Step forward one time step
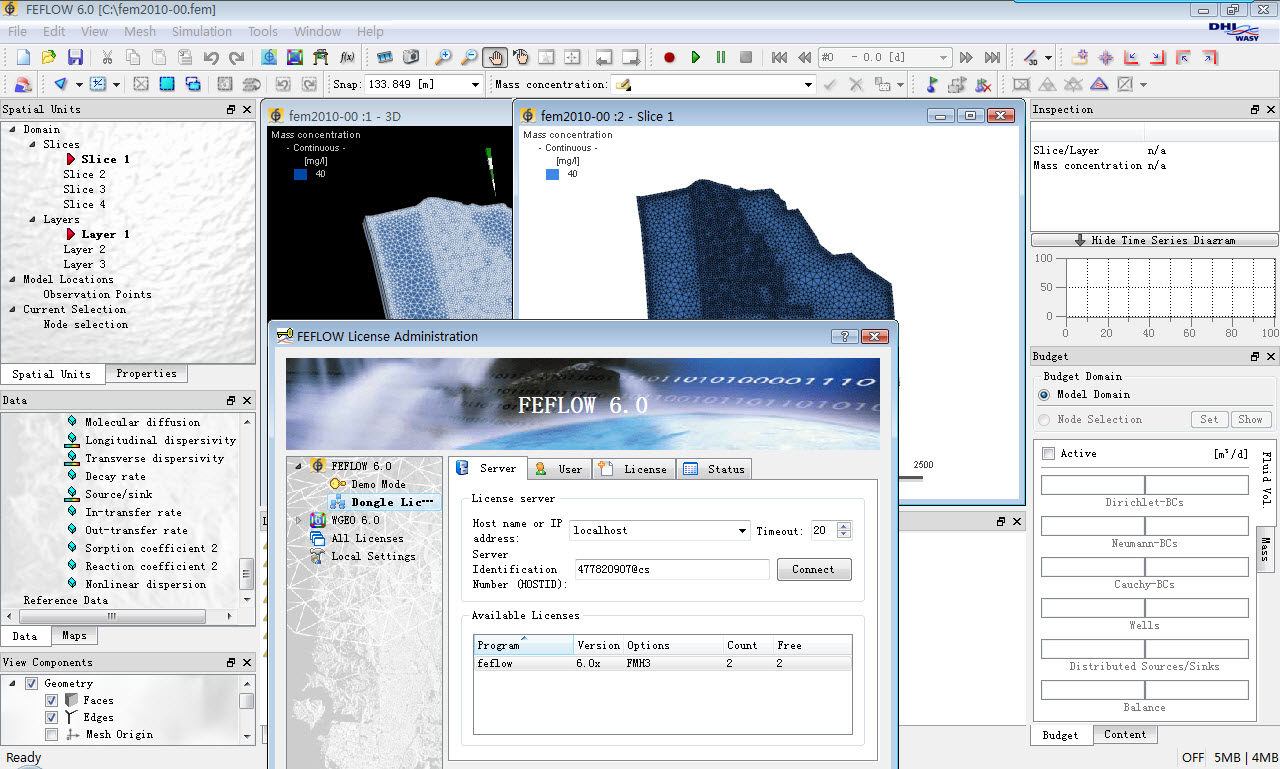Screen dimensions: 1280x769 [x=966, y=58]
